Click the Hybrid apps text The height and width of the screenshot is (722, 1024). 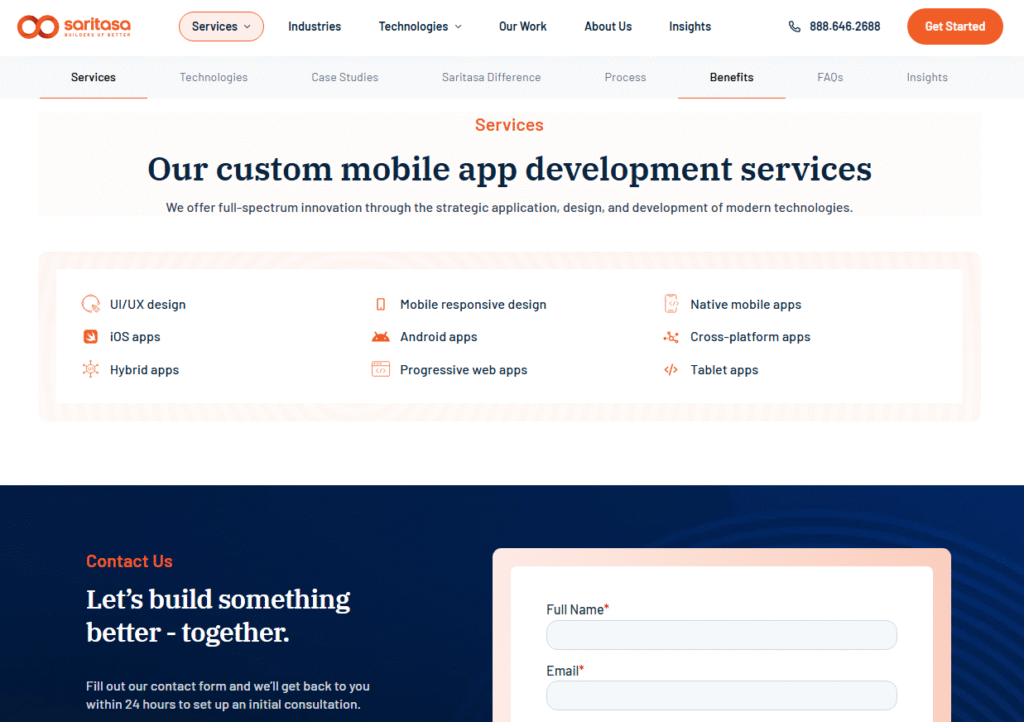coord(144,369)
